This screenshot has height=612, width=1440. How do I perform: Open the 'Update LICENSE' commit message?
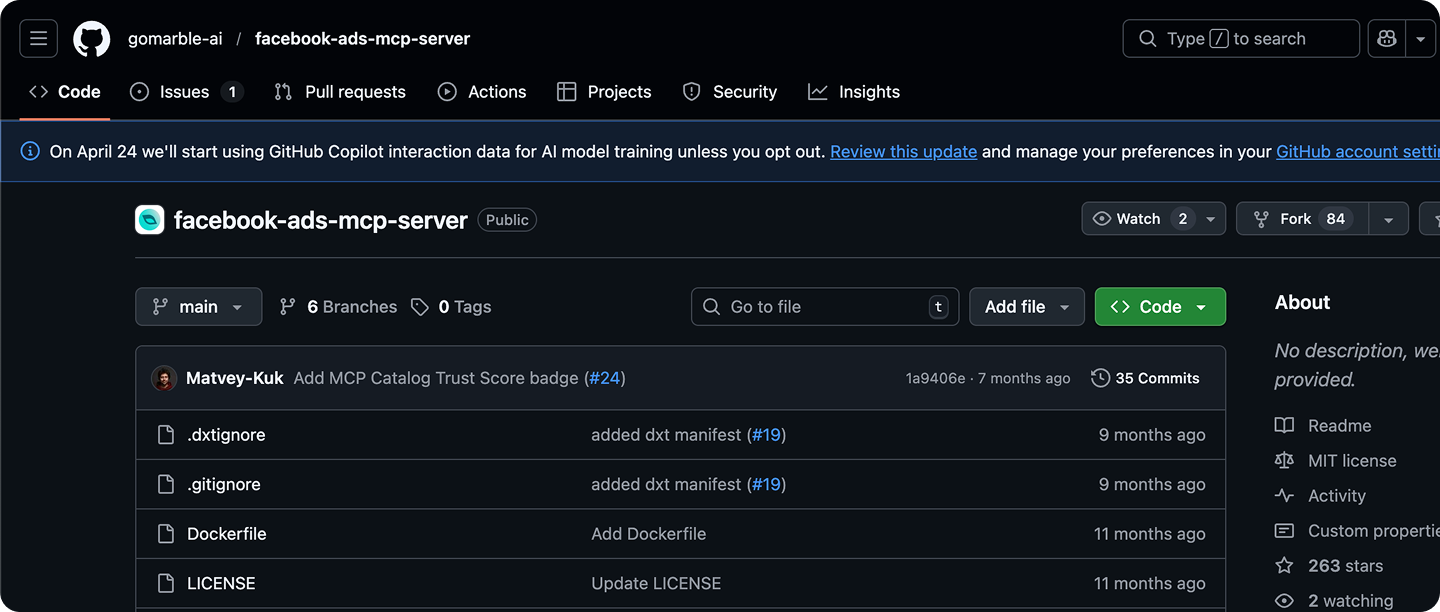(x=656, y=583)
